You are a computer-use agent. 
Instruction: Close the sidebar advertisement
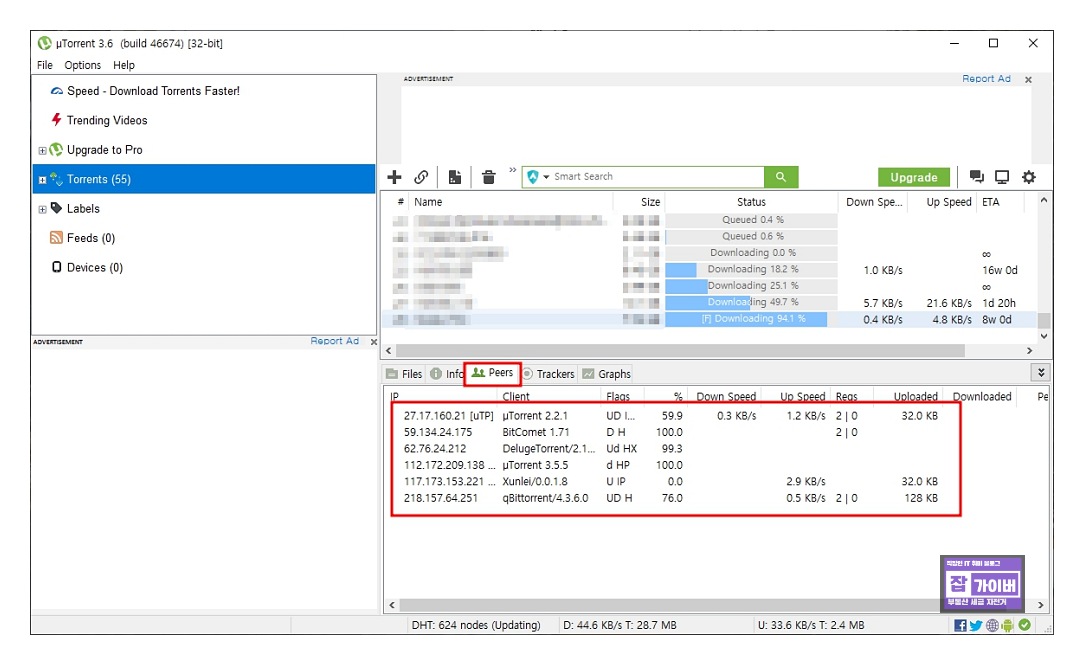click(373, 341)
